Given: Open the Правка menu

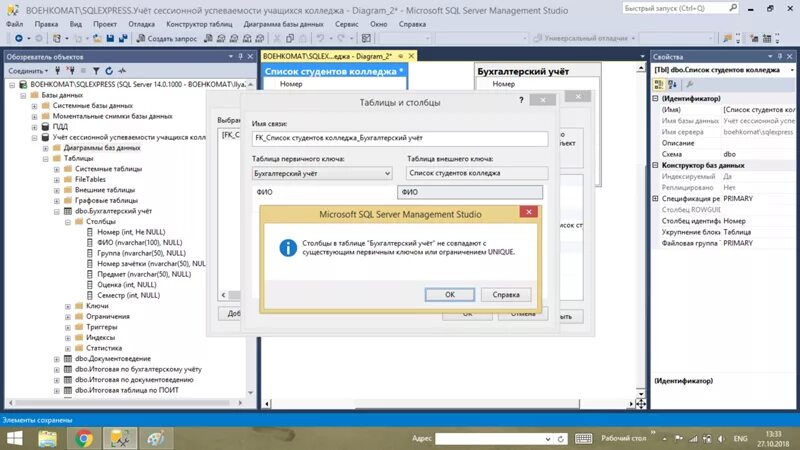Looking at the screenshot, I should (46, 24).
